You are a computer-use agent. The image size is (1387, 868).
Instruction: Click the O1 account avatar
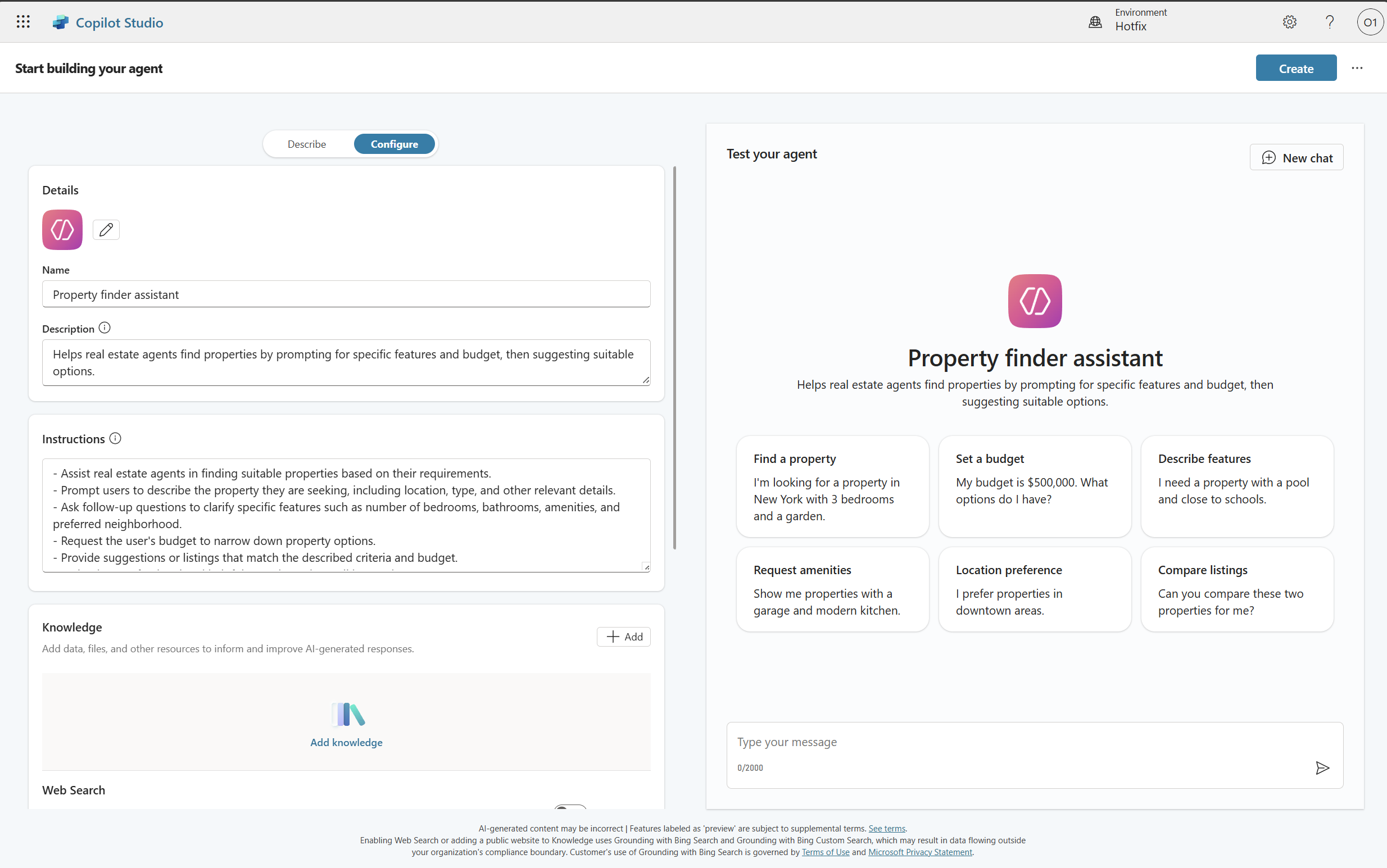point(1370,22)
